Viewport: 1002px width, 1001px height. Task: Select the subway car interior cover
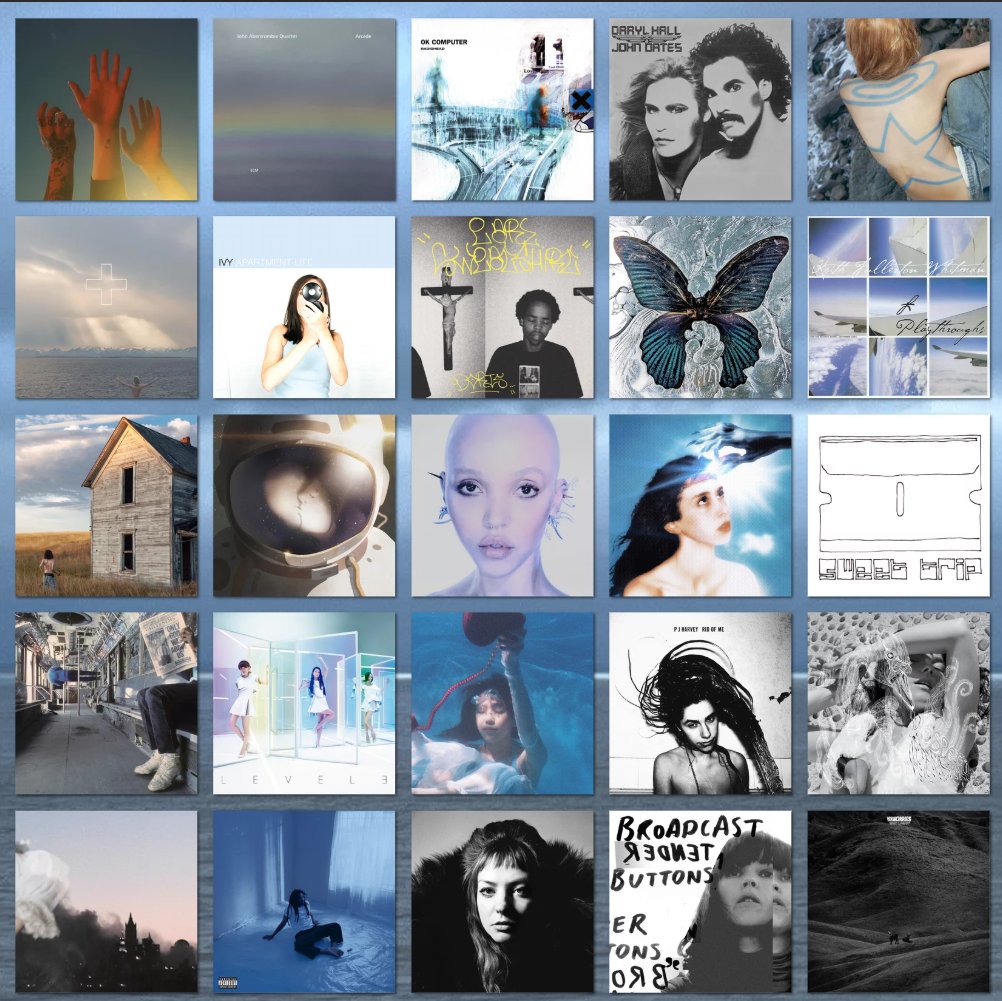[106, 704]
